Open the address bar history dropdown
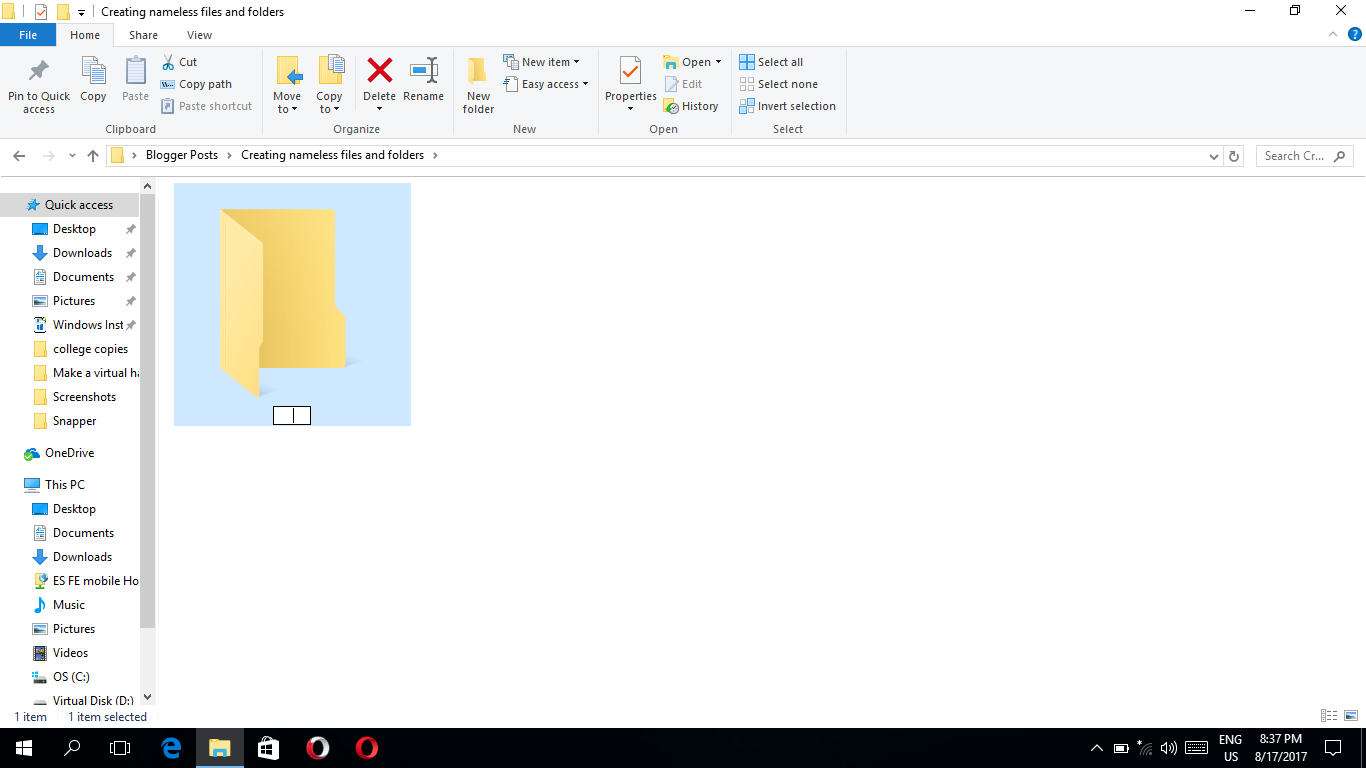The image size is (1366, 768). [1214, 156]
